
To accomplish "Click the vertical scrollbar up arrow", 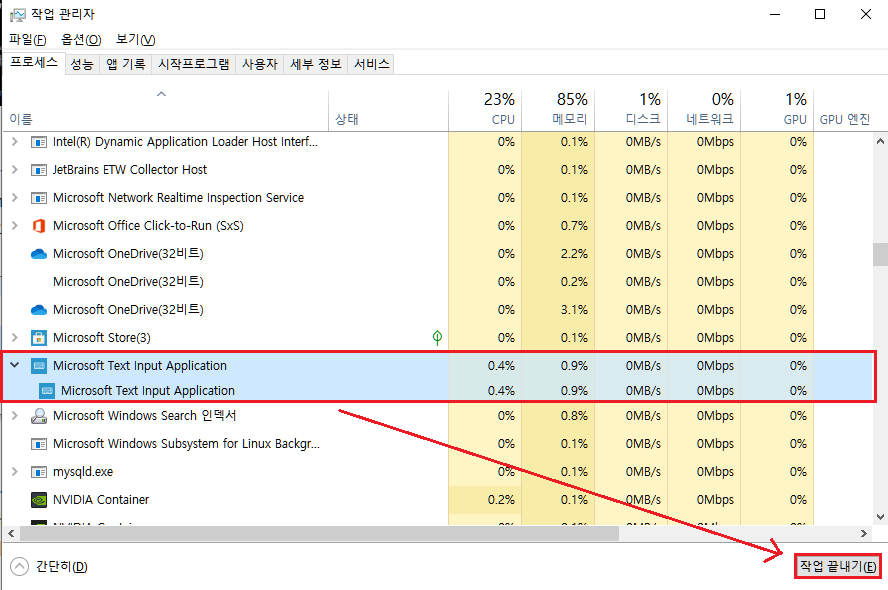I will click(880, 141).
